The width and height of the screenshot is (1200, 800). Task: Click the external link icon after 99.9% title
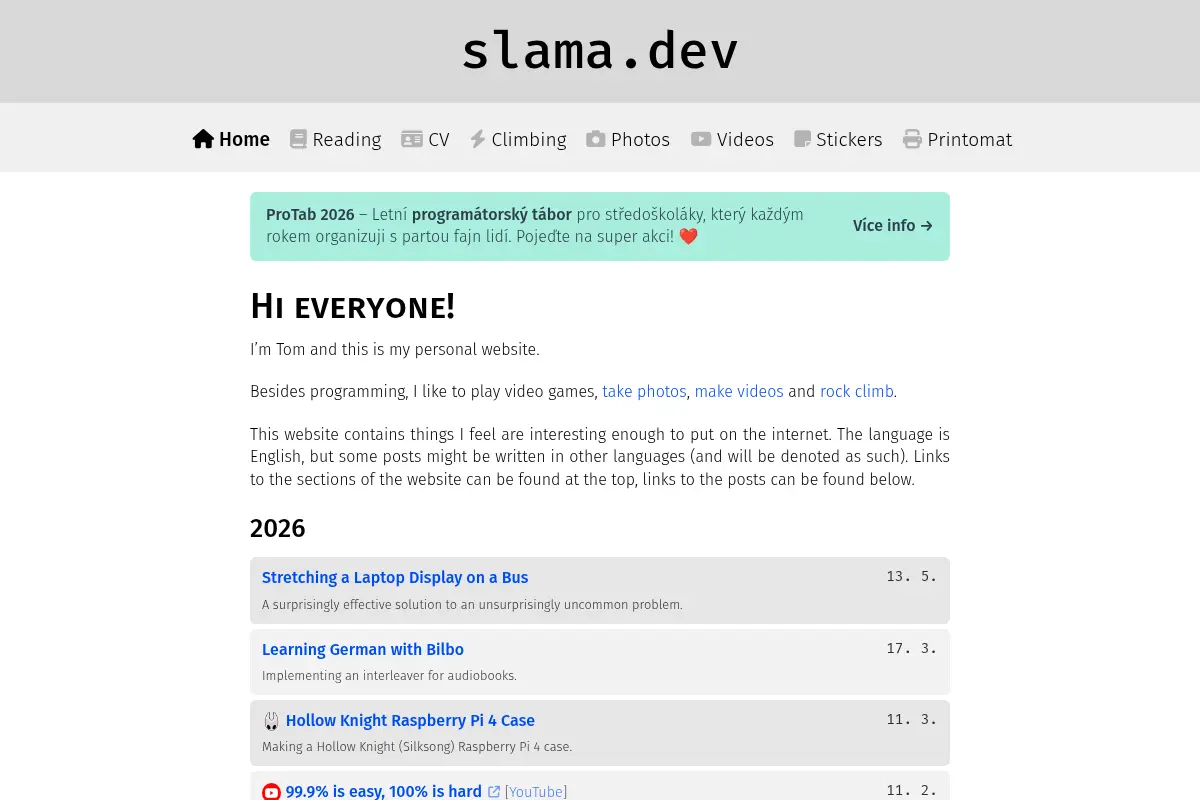pyautogui.click(x=494, y=792)
